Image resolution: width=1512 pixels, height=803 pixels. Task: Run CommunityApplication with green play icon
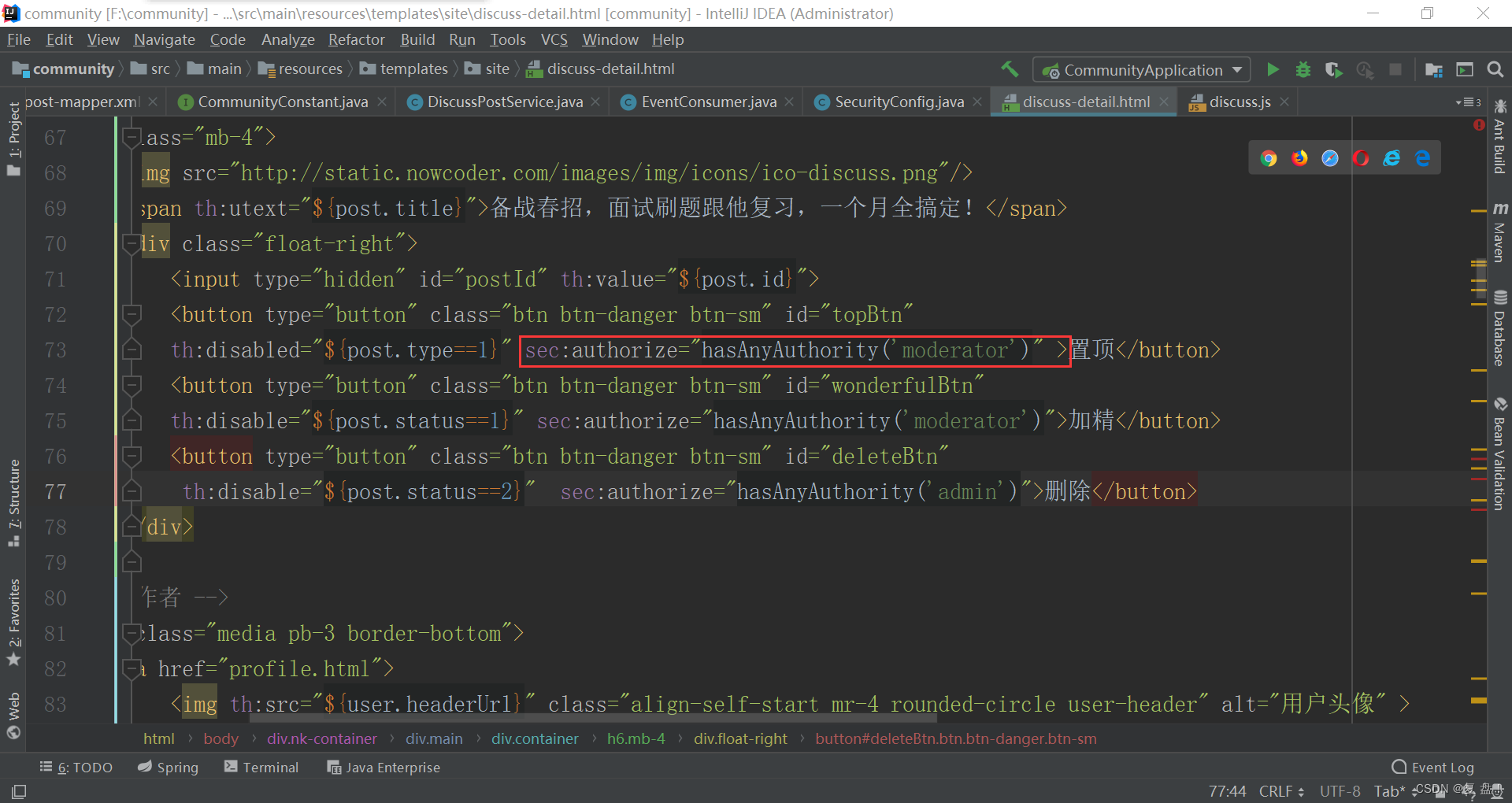coord(1273,69)
